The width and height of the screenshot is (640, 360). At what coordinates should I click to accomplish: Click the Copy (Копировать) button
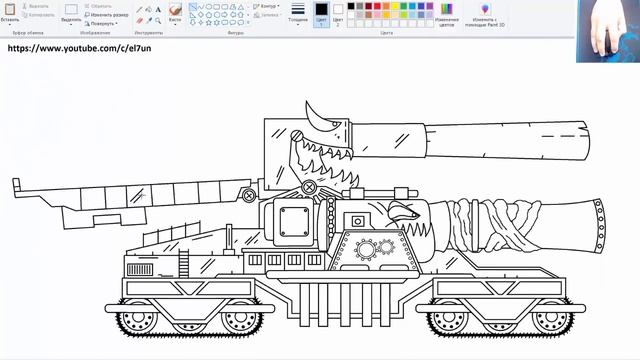point(38,15)
